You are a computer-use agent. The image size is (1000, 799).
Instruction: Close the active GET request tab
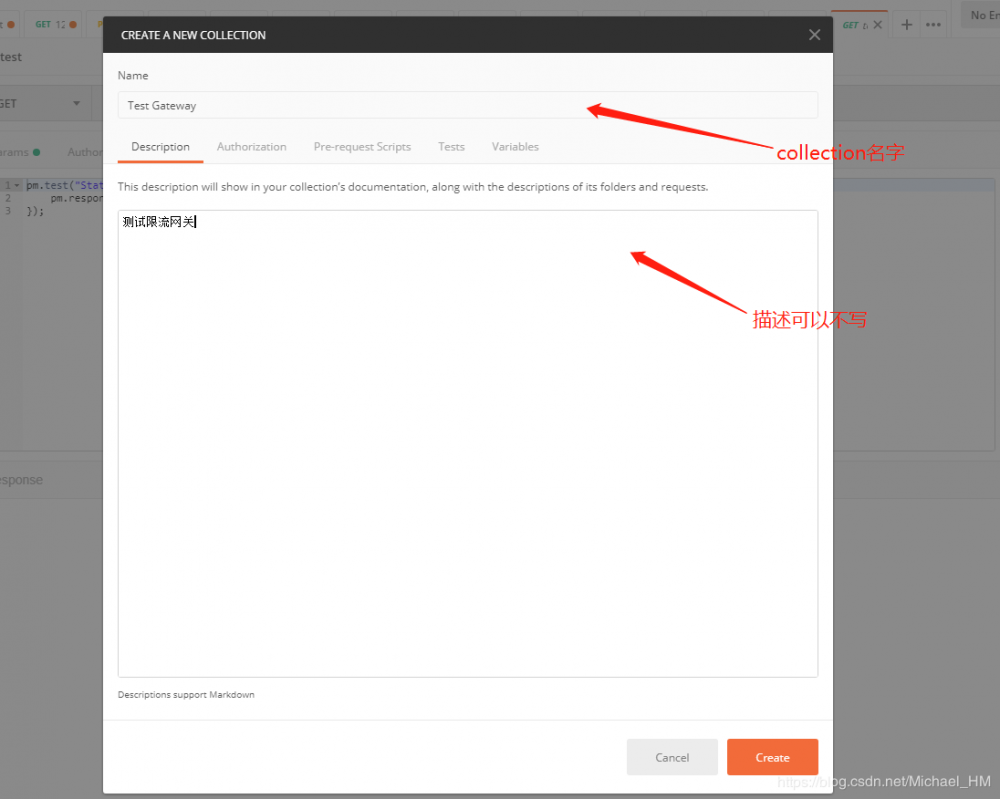coord(878,25)
